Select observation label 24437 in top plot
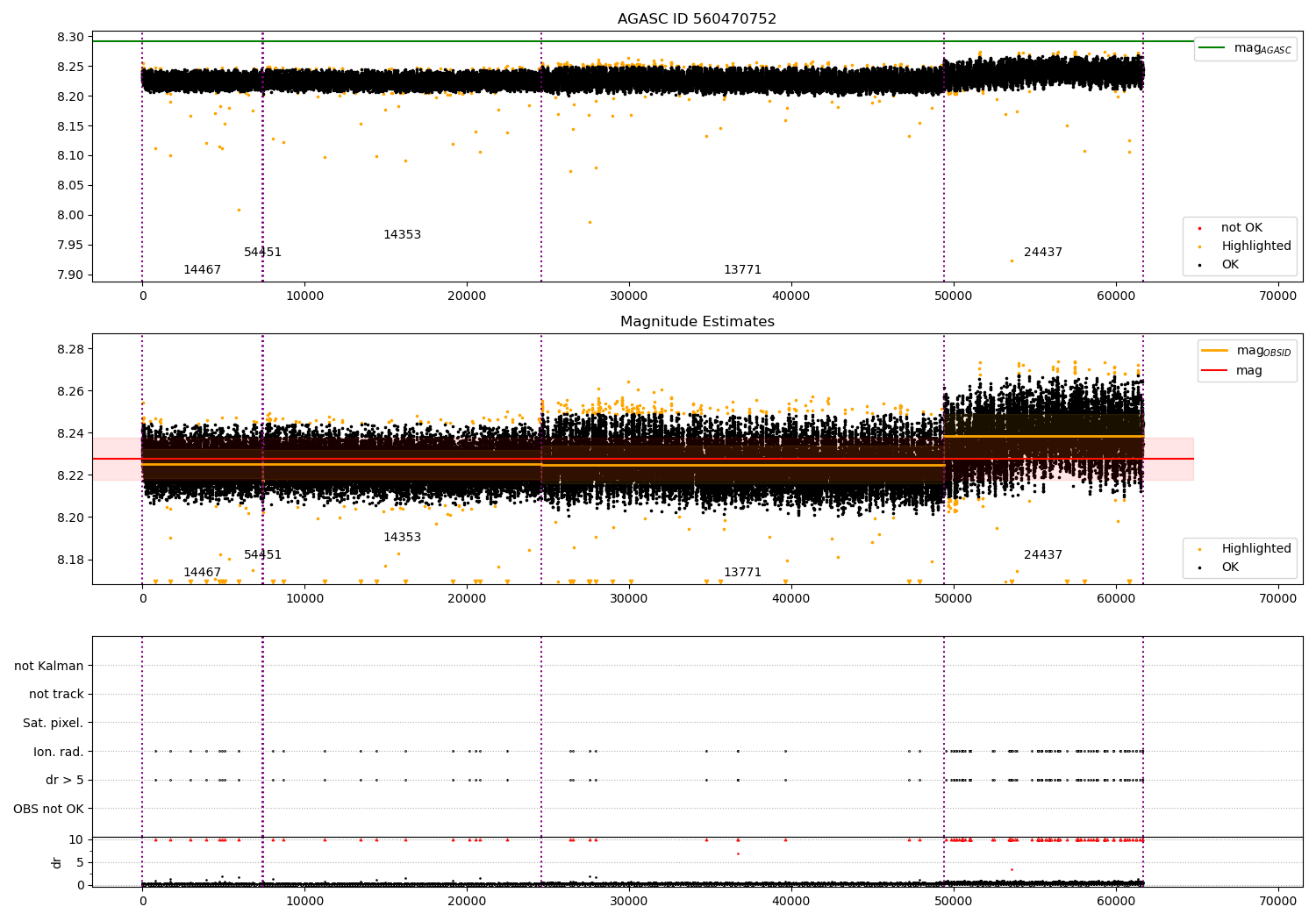1316x921 pixels. [x=1043, y=252]
